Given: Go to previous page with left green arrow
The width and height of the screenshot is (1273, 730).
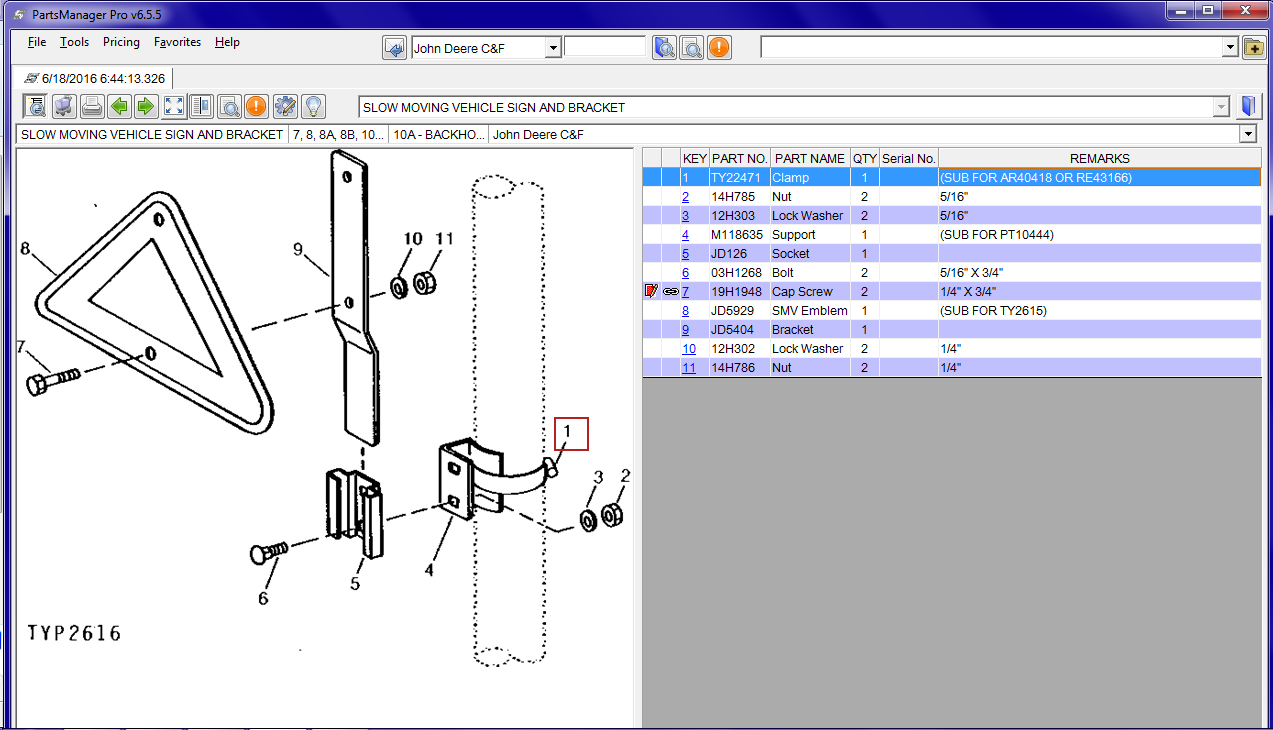Looking at the screenshot, I should pyautogui.click(x=119, y=106).
